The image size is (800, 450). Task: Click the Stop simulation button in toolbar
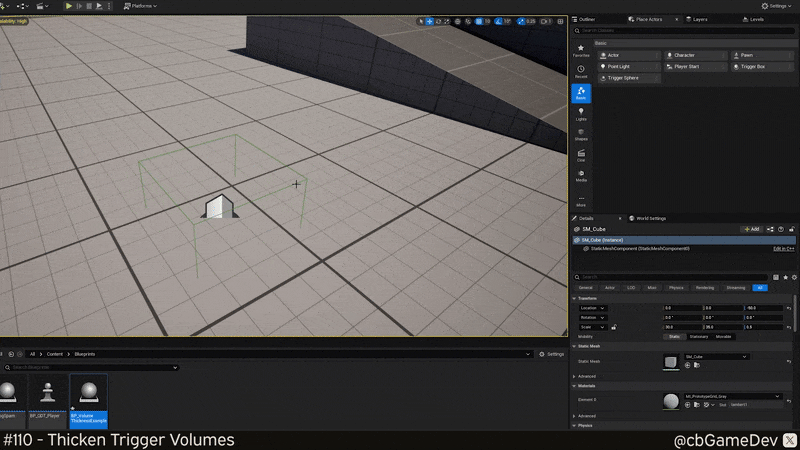coord(89,6)
